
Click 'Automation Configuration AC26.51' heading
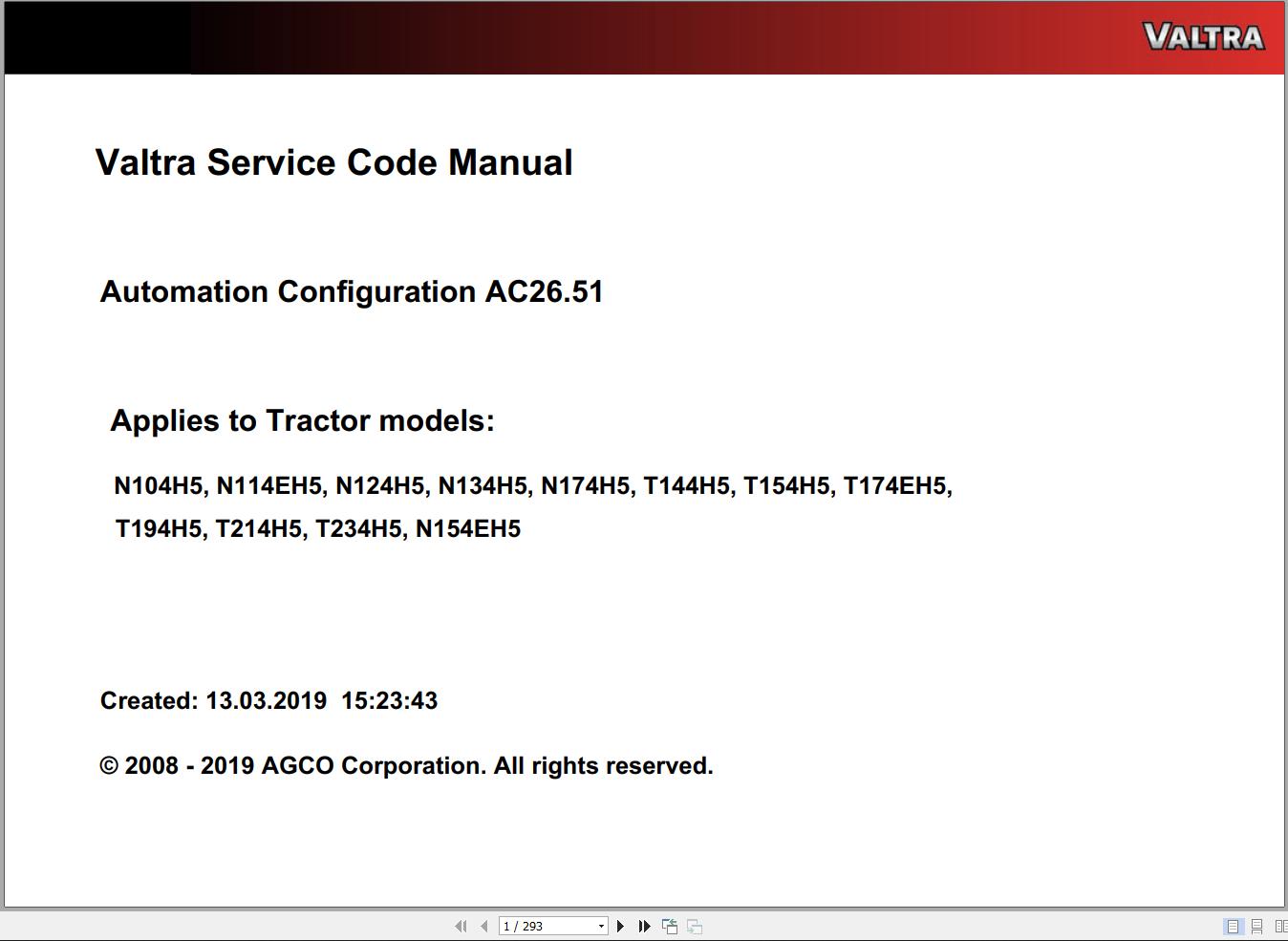(x=352, y=291)
